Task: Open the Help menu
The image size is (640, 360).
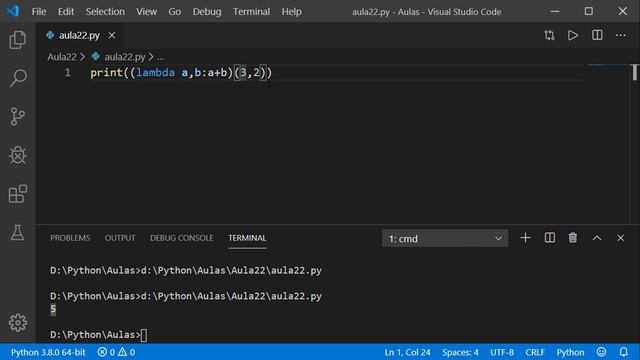Action: [291, 11]
